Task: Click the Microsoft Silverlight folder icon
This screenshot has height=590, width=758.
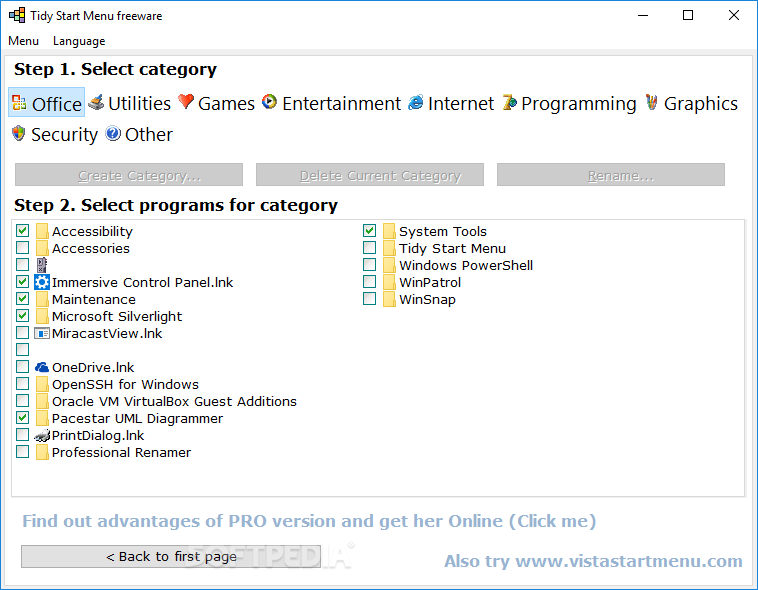Action: pyautogui.click(x=42, y=316)
